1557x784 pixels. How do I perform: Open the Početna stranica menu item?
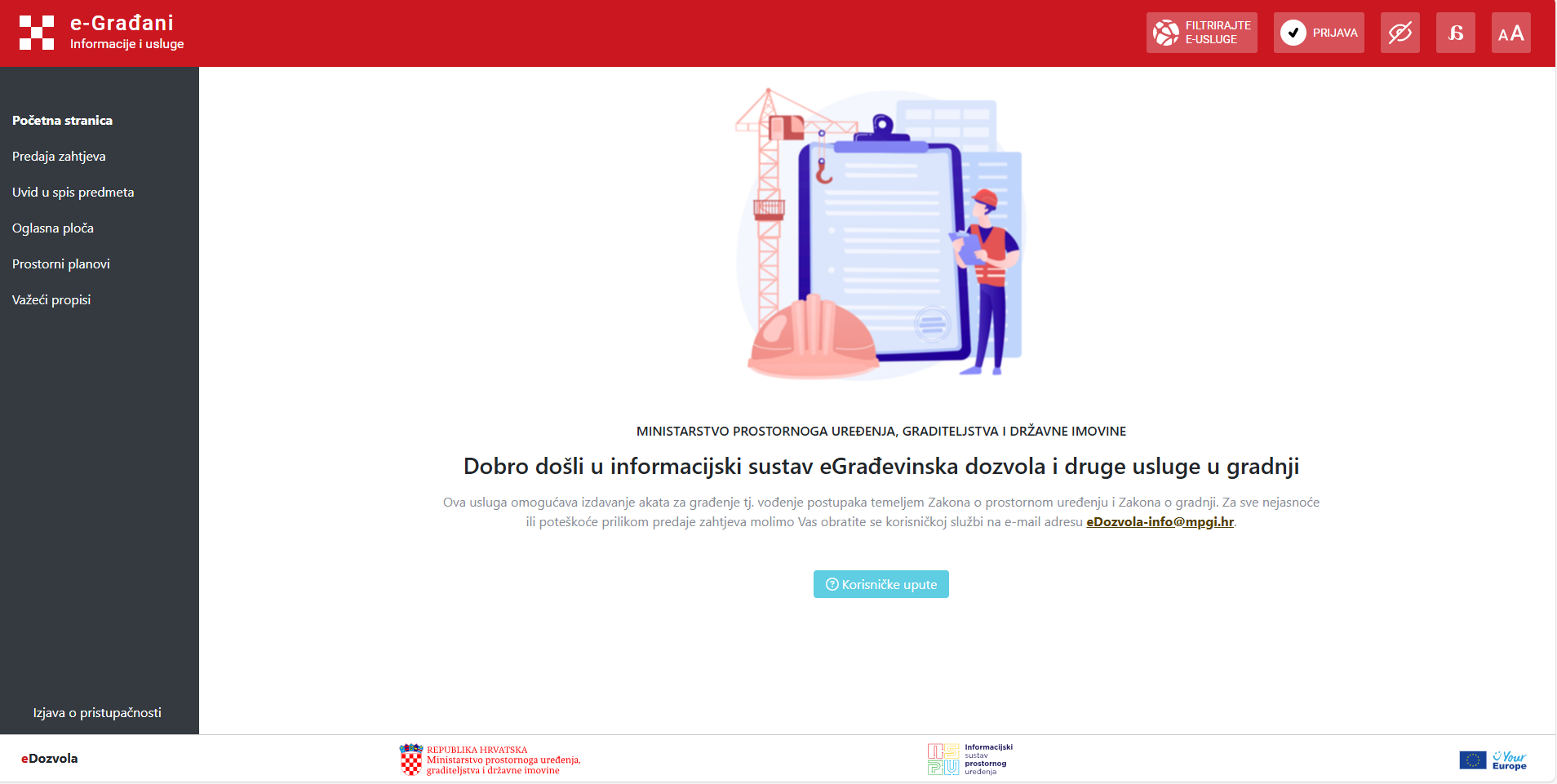click(62, 121)
